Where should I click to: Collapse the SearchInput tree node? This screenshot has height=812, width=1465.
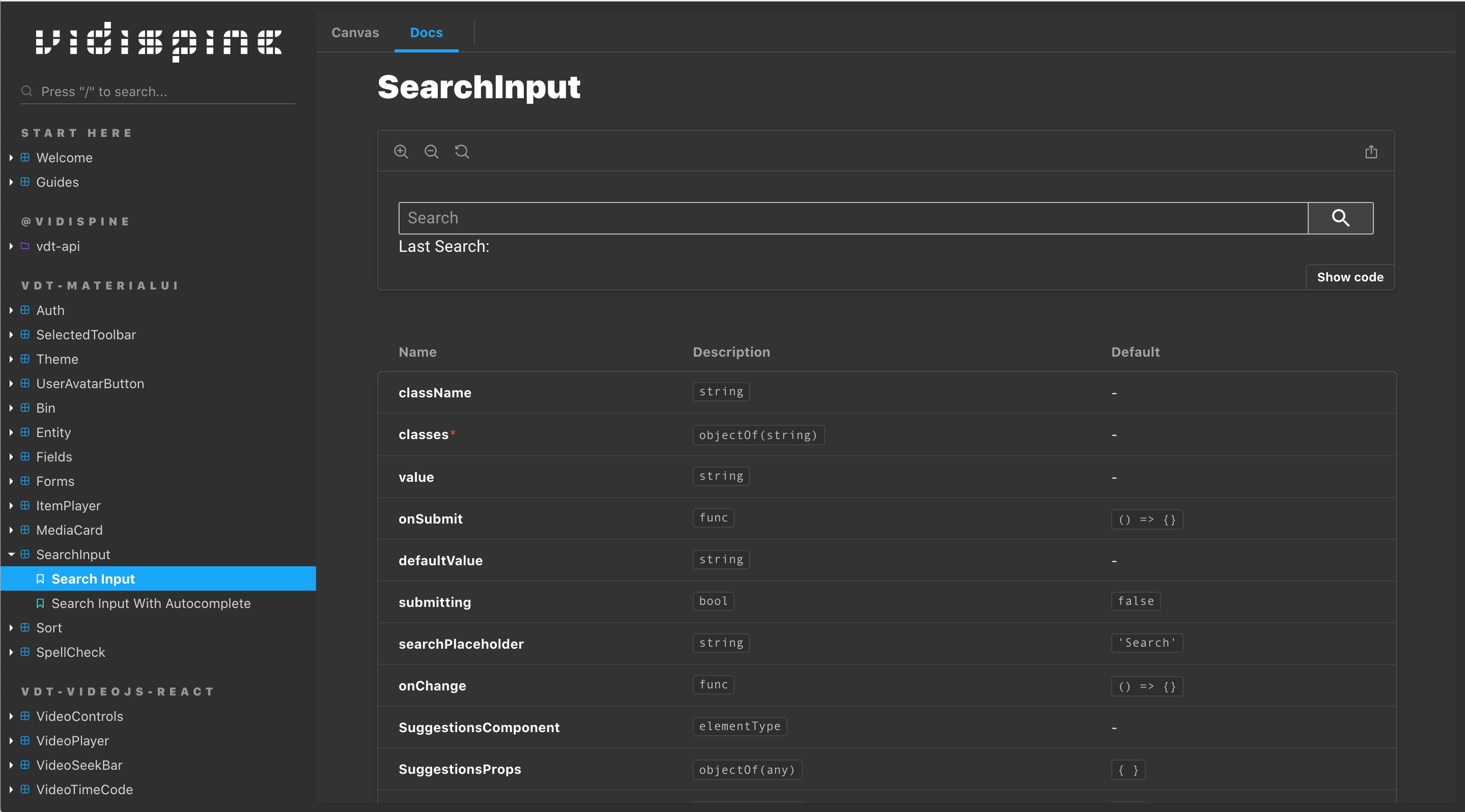pyautogui.click(x=11, y=554)
